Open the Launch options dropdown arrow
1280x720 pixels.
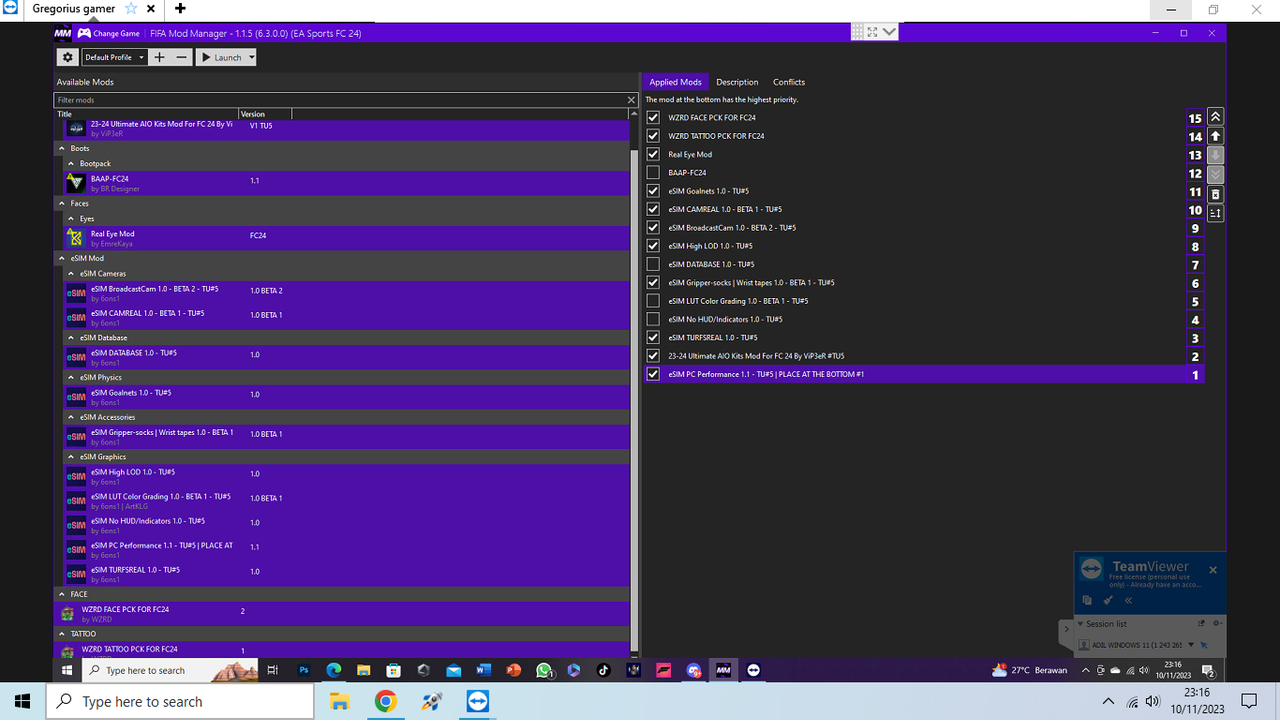[x=252, y=57]
